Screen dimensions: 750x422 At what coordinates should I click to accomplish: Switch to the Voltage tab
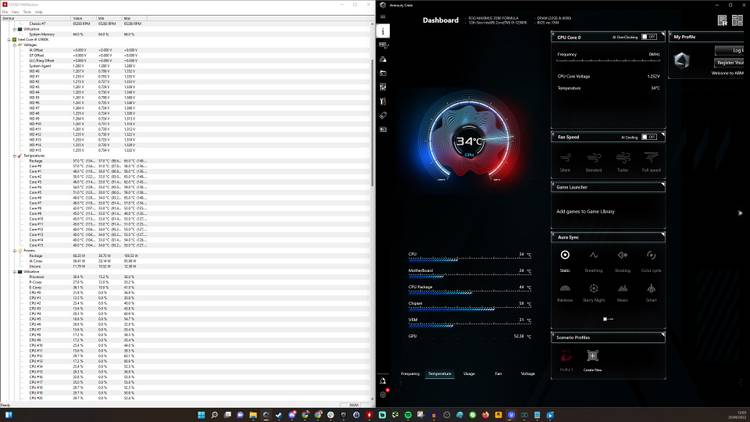point(528,374)
